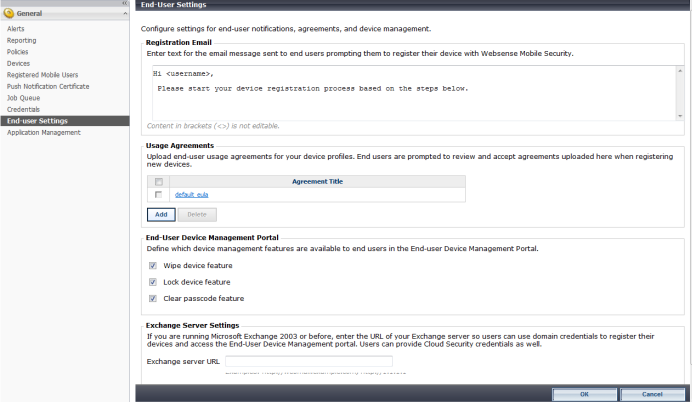Image resolution: width=692 pixels, height=402 pixels.
Task: Uncheck Lock device feature
Action: tap(153, 282)
